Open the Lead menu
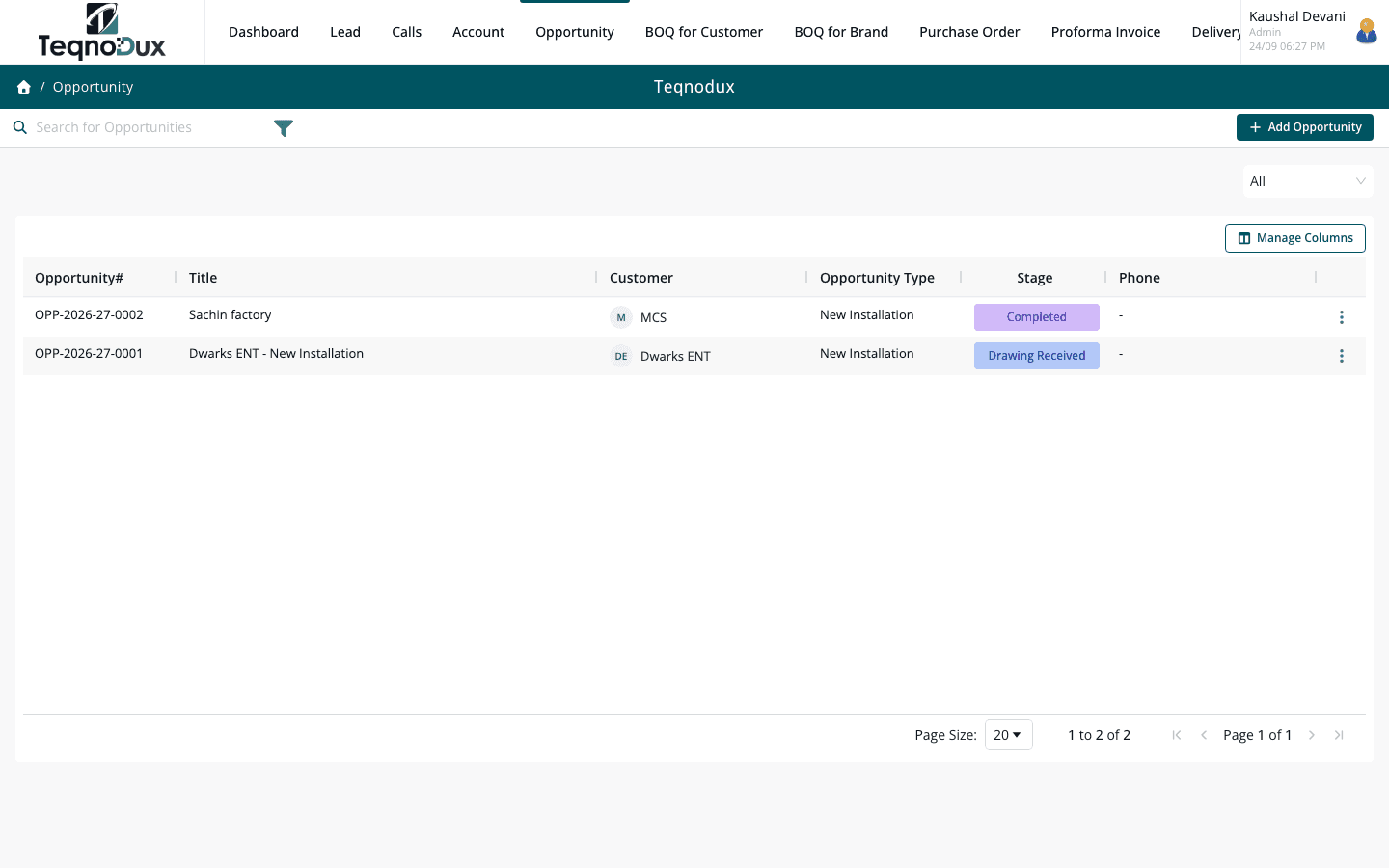The width and height of the screenshot is (1389, 868). click(345, 32)
